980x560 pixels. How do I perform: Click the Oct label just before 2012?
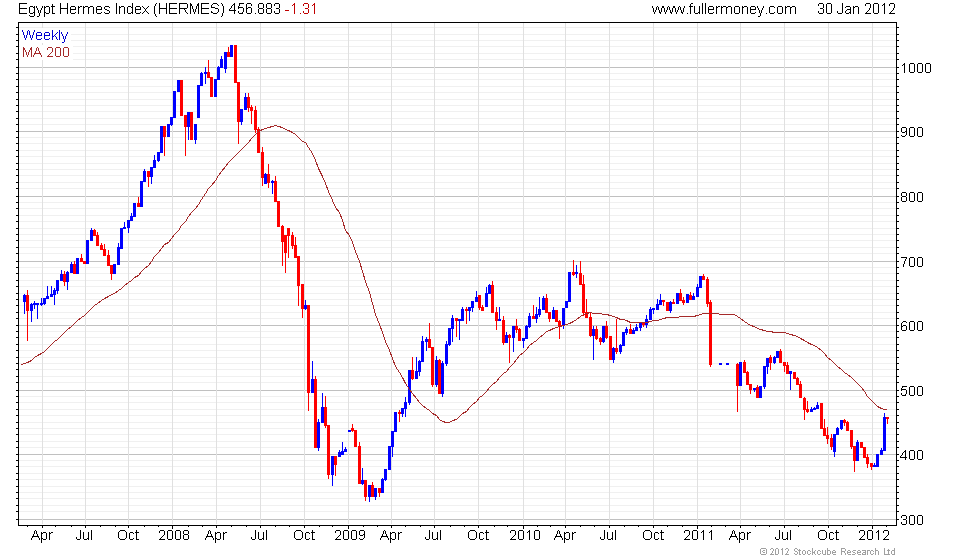tap(828, 536)
